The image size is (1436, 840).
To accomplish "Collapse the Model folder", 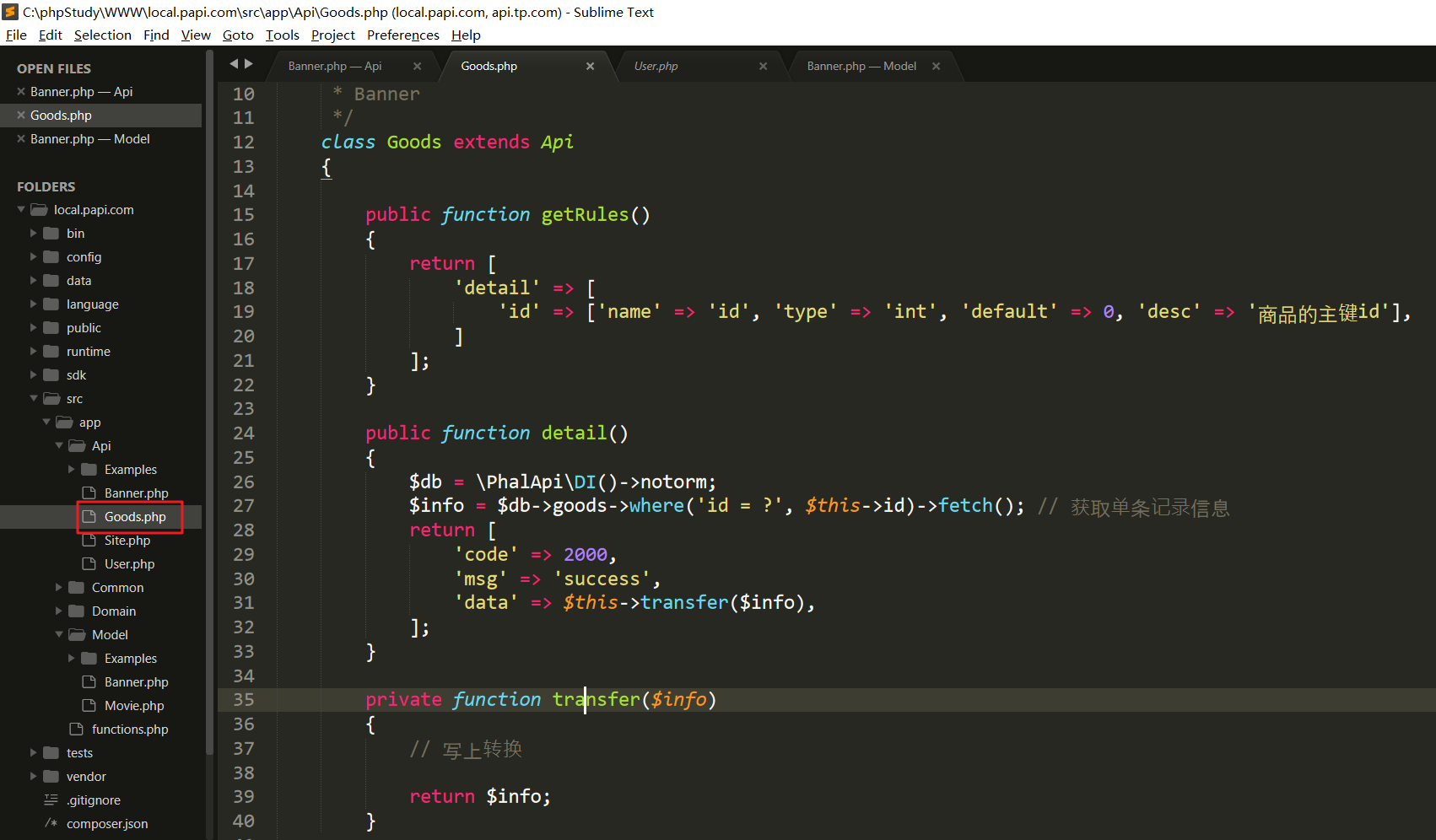I will click(59, 634).
